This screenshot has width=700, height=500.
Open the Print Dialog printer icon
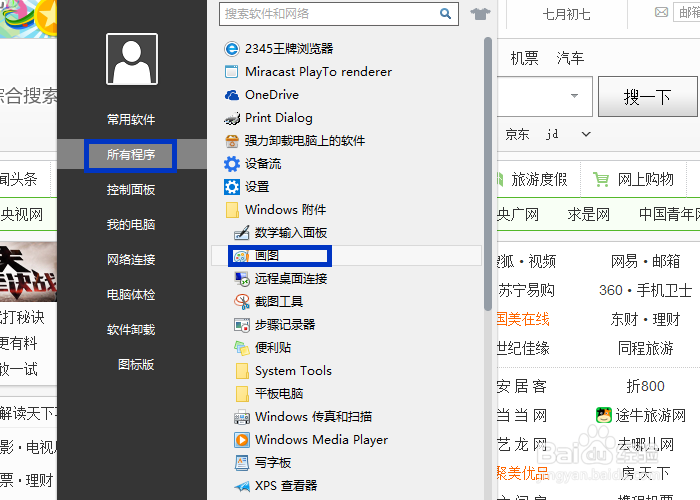click(x=232, y=118)
